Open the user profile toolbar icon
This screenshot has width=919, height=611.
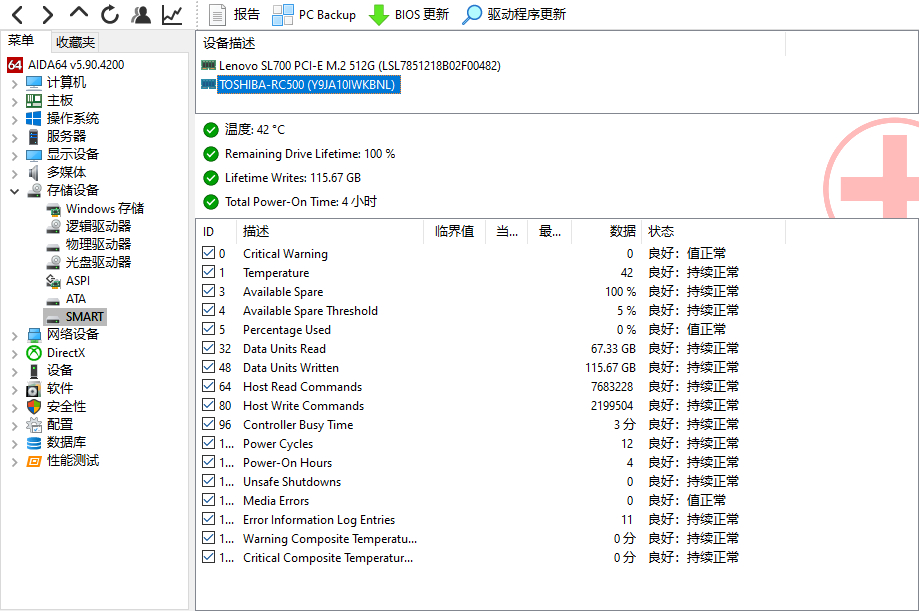(x=141, y=15)
